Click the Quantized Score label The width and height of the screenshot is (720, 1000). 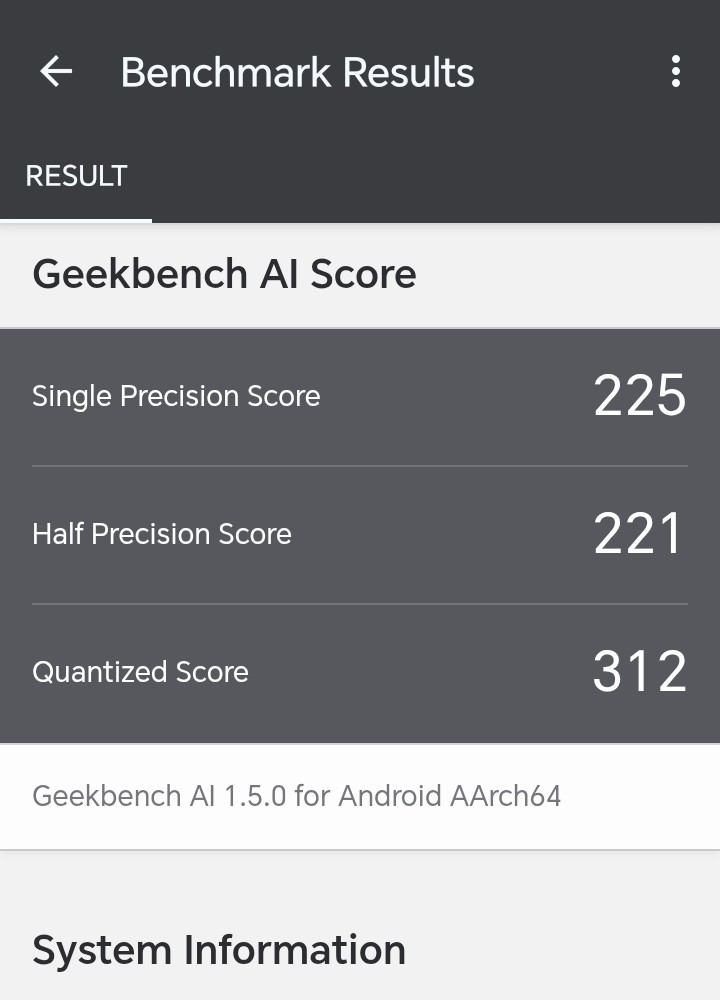click(x=140, y=672)
